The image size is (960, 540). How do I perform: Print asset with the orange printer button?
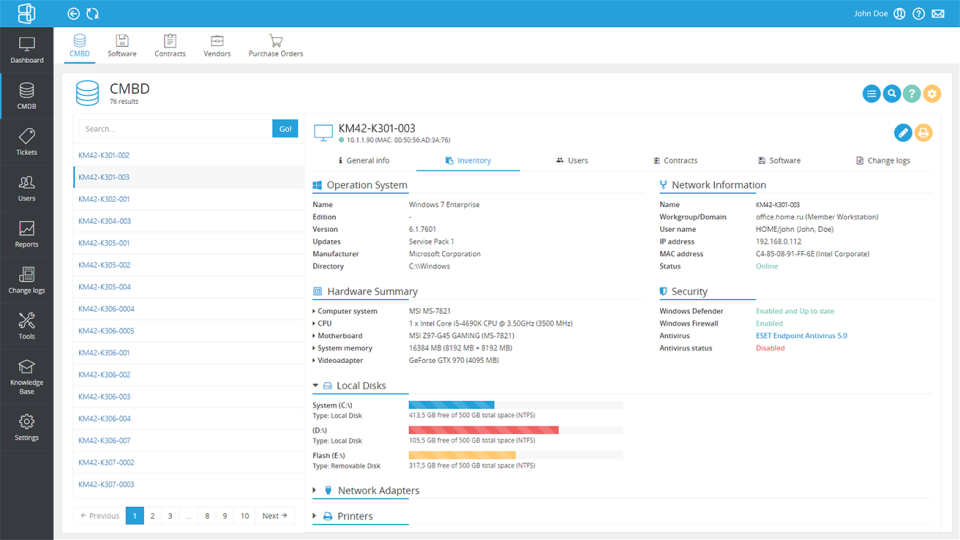coord(923,132)
